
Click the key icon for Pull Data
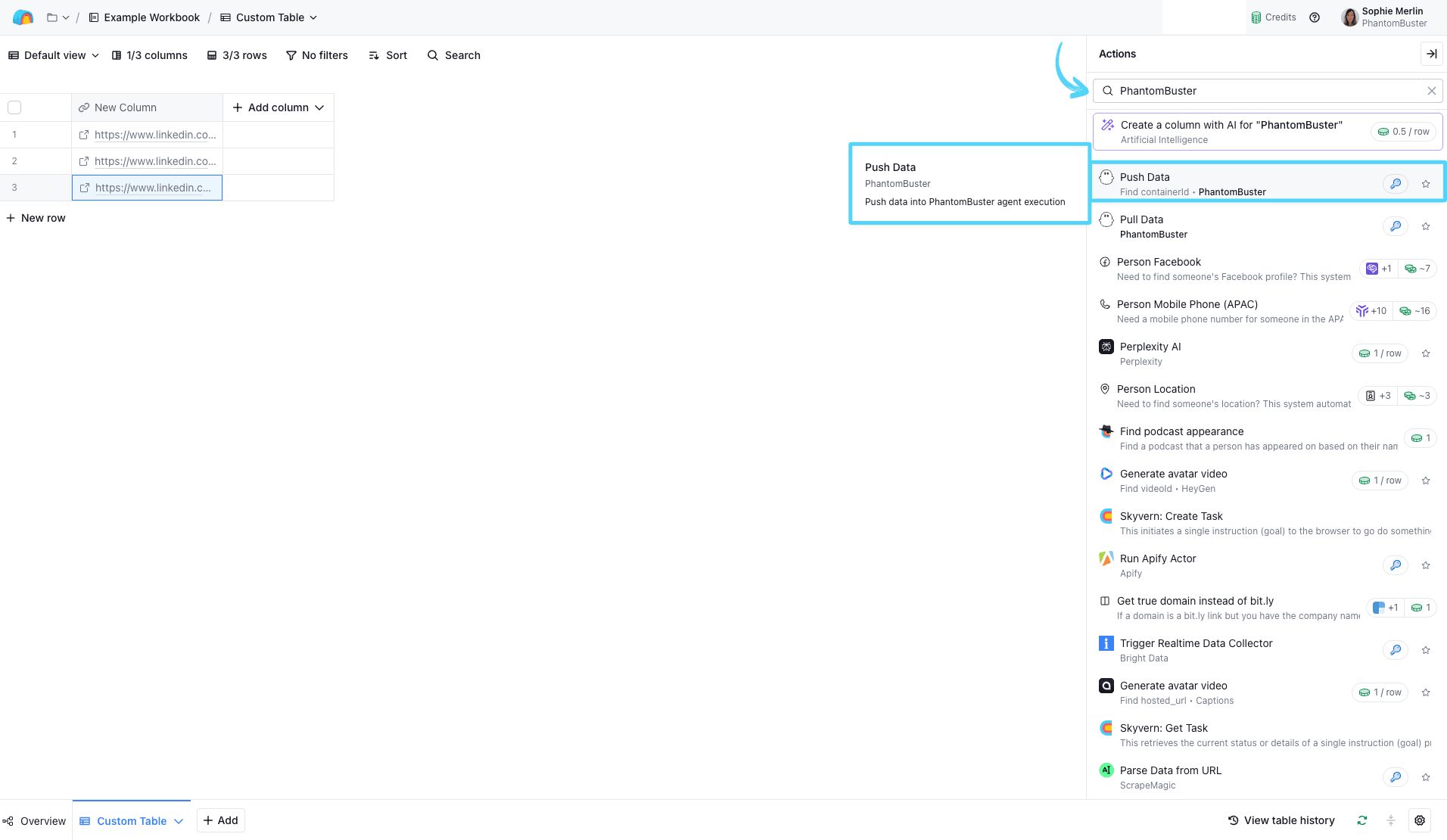coord(1396,226)
